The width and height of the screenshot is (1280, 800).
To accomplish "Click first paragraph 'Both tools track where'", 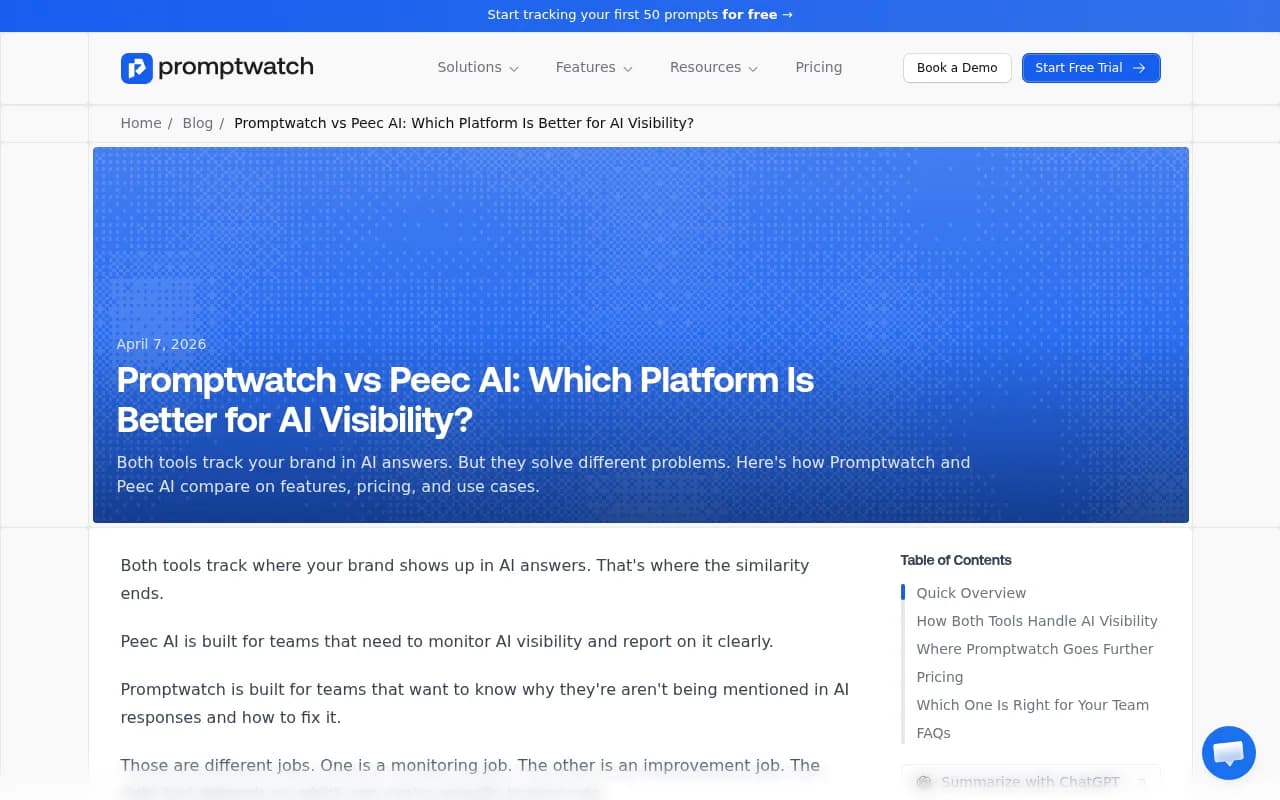I will pos(465,579).
